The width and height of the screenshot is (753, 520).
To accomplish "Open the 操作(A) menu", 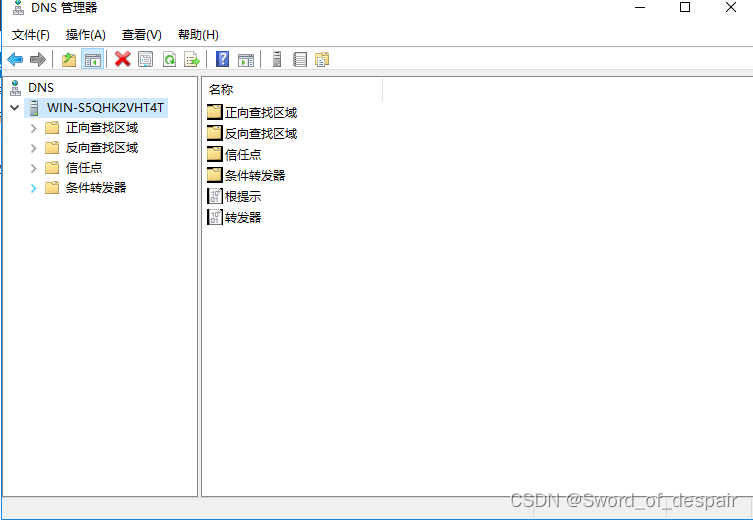I will coord(85,35).
